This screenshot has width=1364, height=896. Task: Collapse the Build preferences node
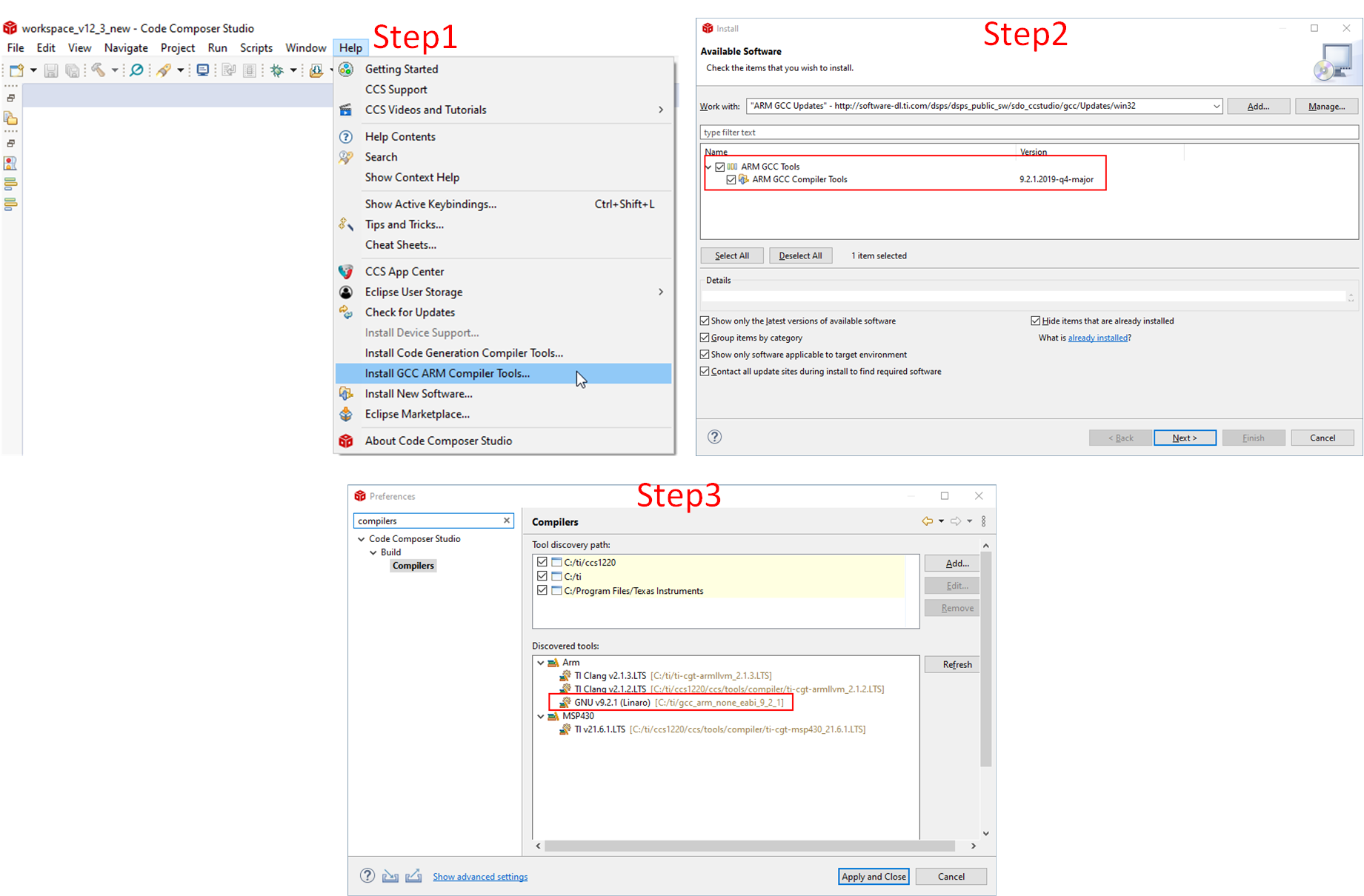pos(373,552)
